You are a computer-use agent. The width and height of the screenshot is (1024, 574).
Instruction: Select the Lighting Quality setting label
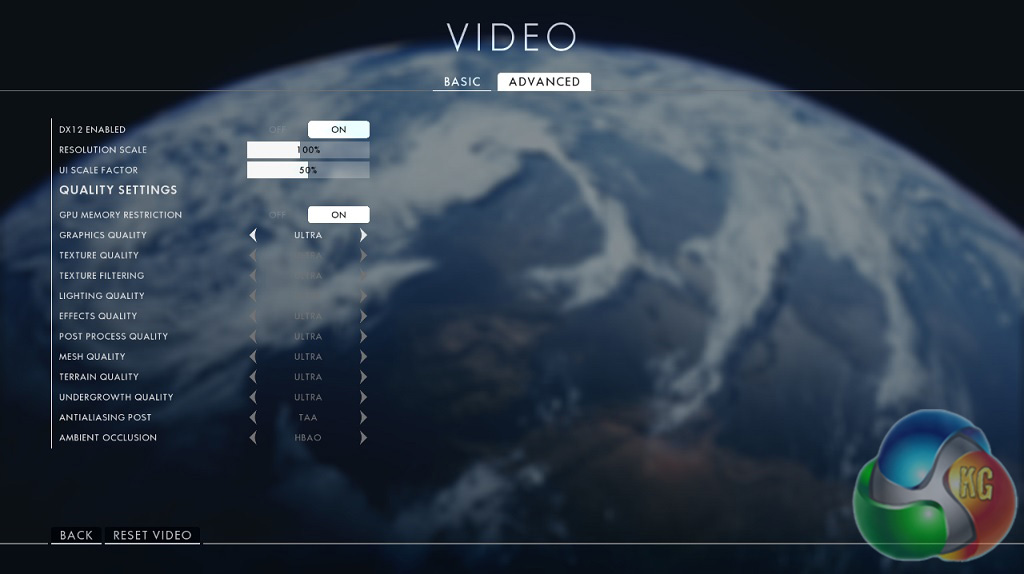click(102, 296)
